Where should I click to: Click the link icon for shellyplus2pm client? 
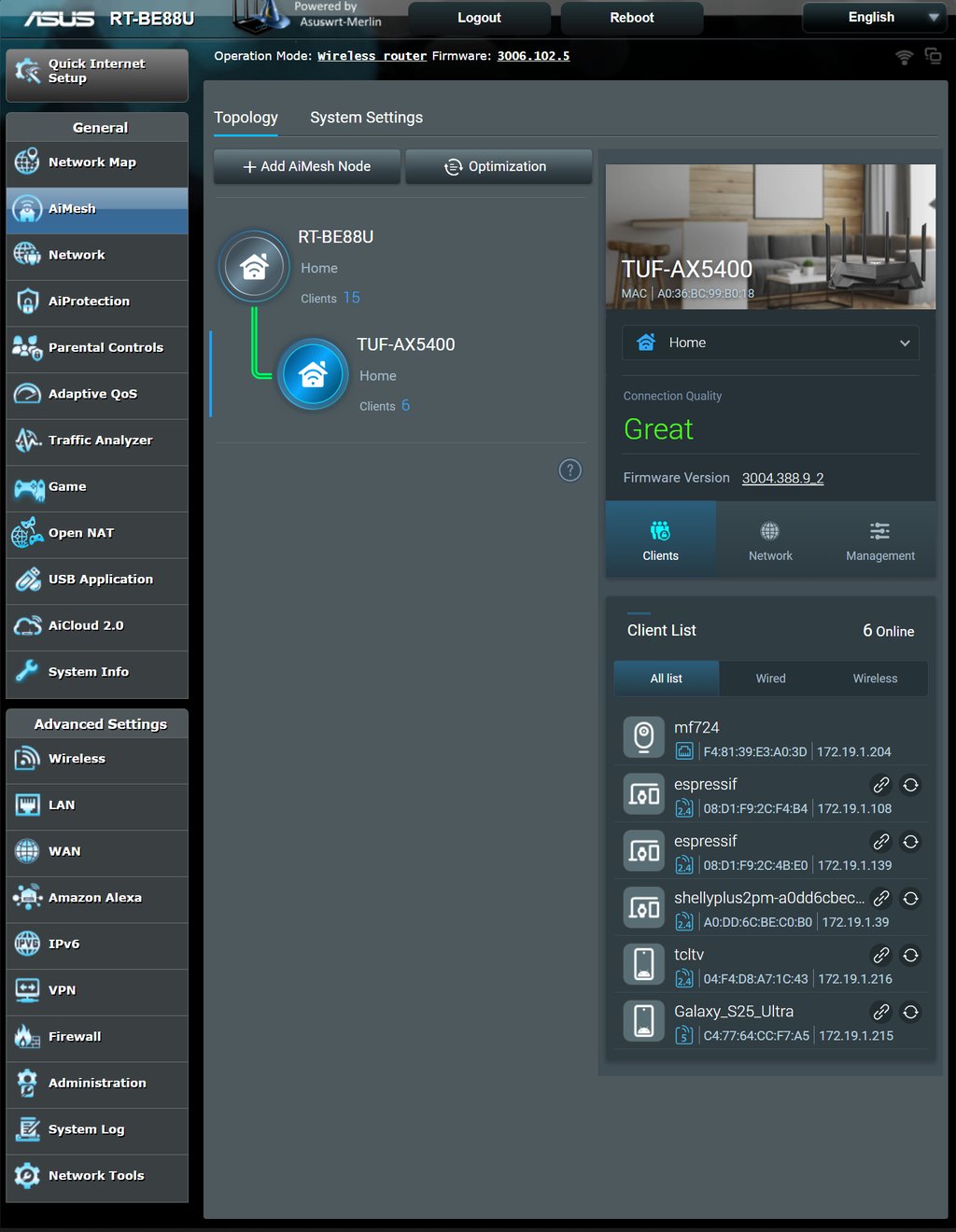880,898
